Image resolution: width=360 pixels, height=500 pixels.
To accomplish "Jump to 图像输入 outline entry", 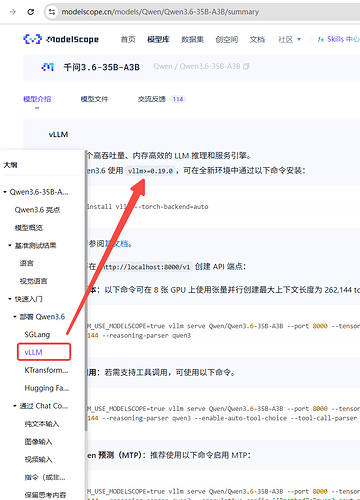I will tap(38, 442).
